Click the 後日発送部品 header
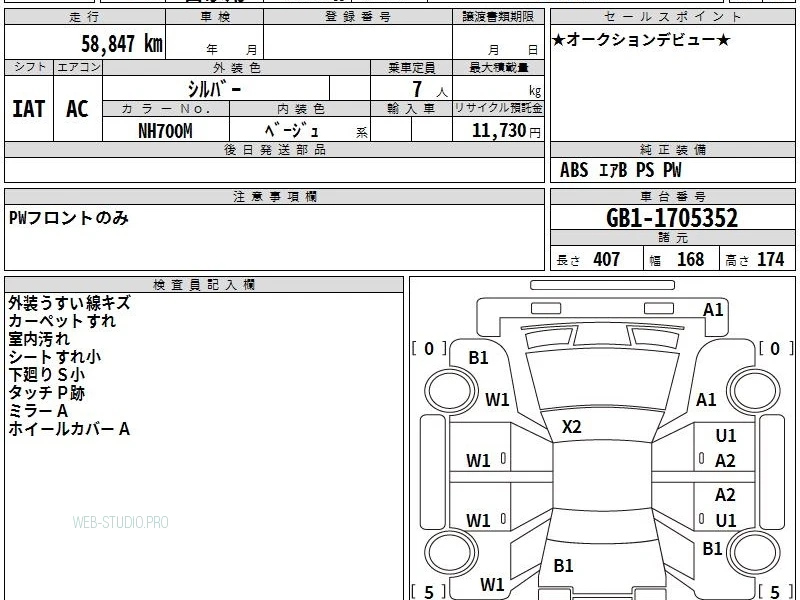Screen dimensions: 800x600 pos(274,150)
